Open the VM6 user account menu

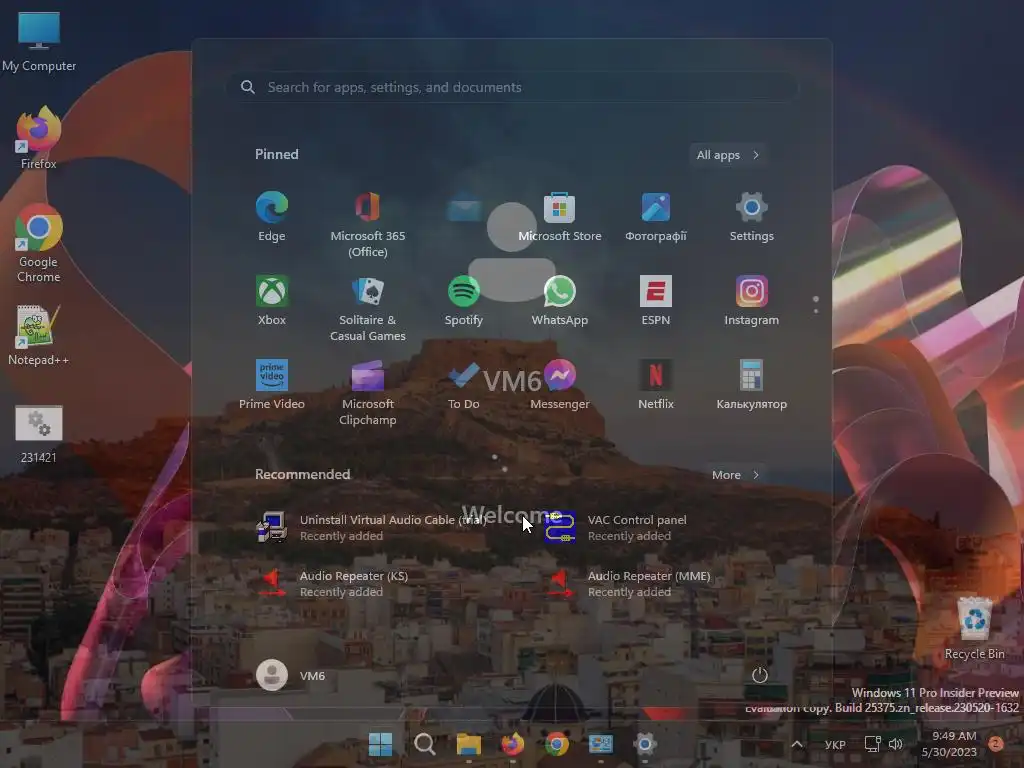(x=291, y=675)
